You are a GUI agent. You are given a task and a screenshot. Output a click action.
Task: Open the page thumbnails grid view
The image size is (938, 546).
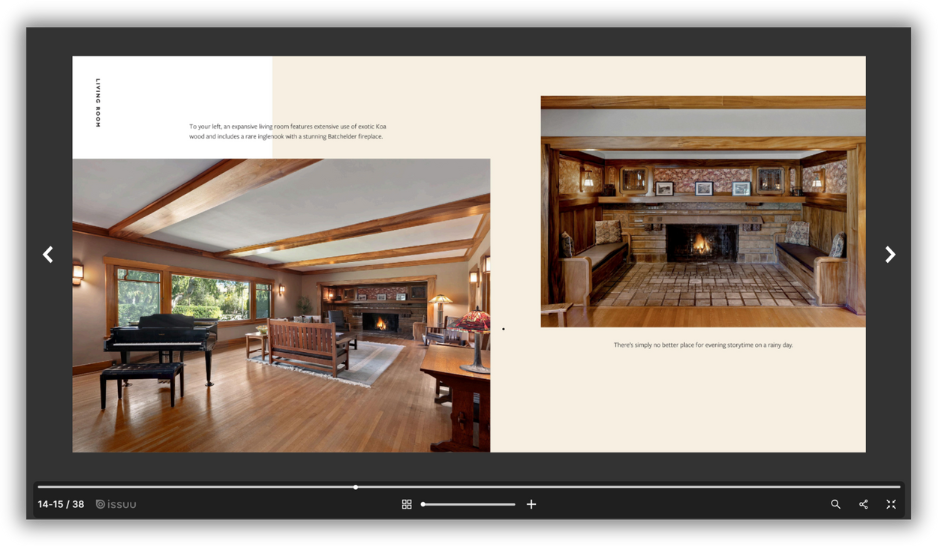click(406, 504)
